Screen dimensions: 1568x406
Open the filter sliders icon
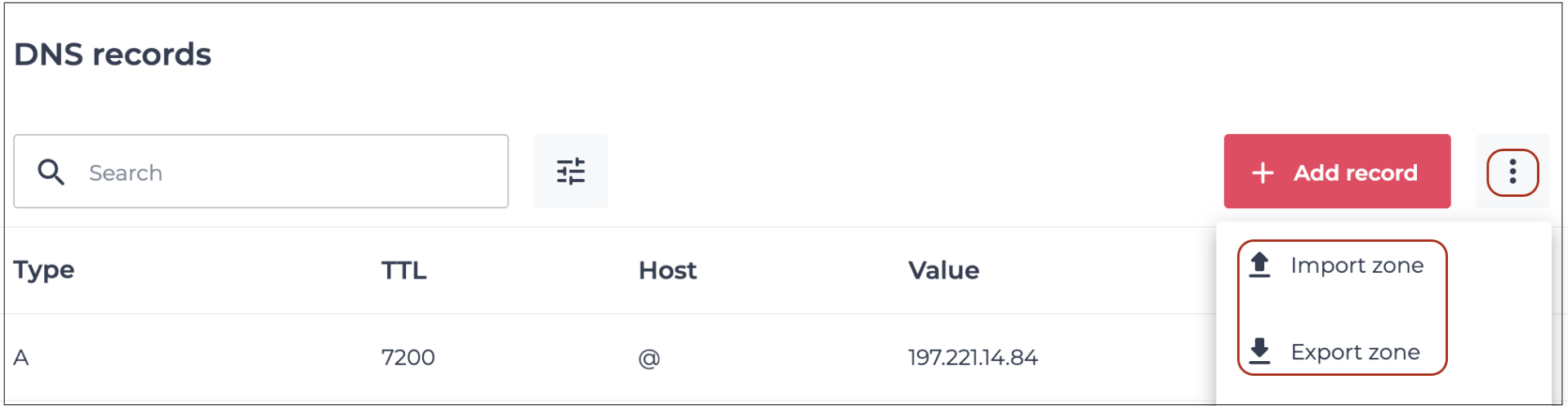coord(571,172)
